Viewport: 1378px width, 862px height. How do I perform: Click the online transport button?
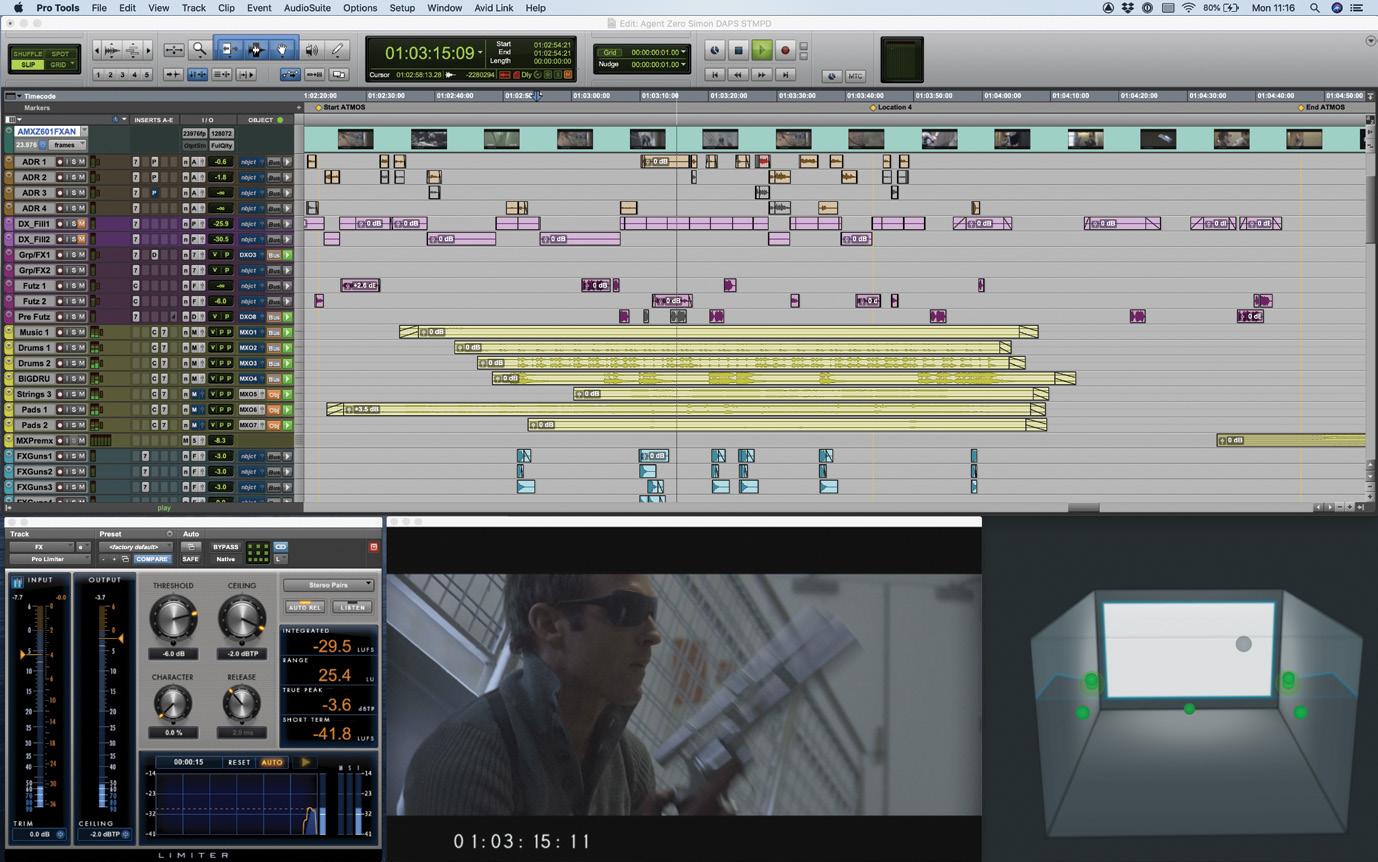(714, 50)
